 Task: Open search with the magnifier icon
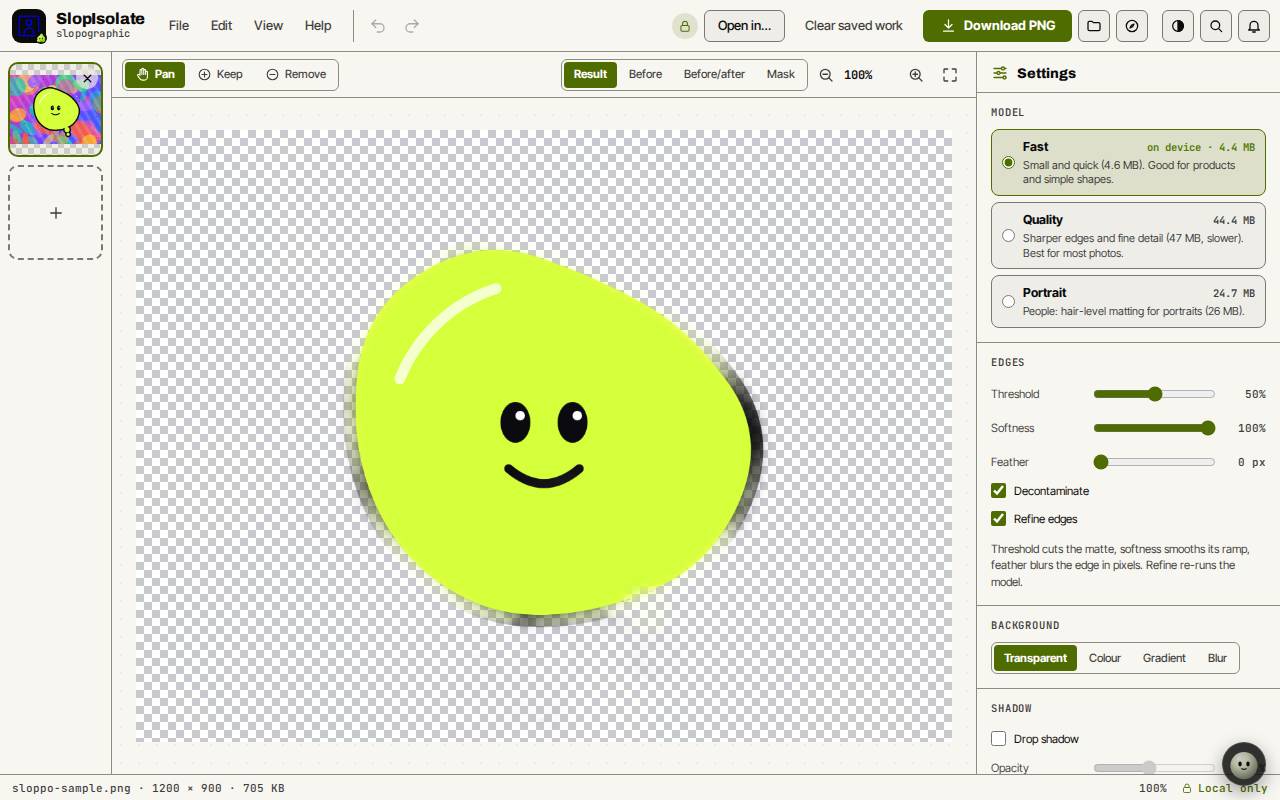pos(1216,26)
